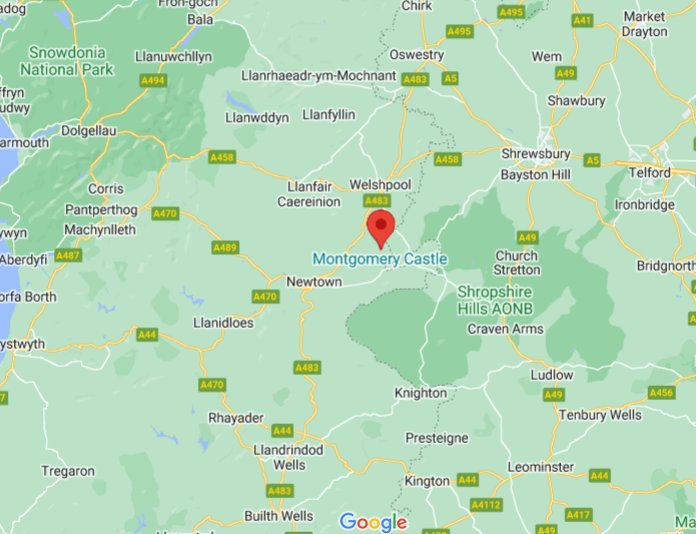Click the Google logo watermark
Viewport: 696px width, 534px height.
point(373,522)
